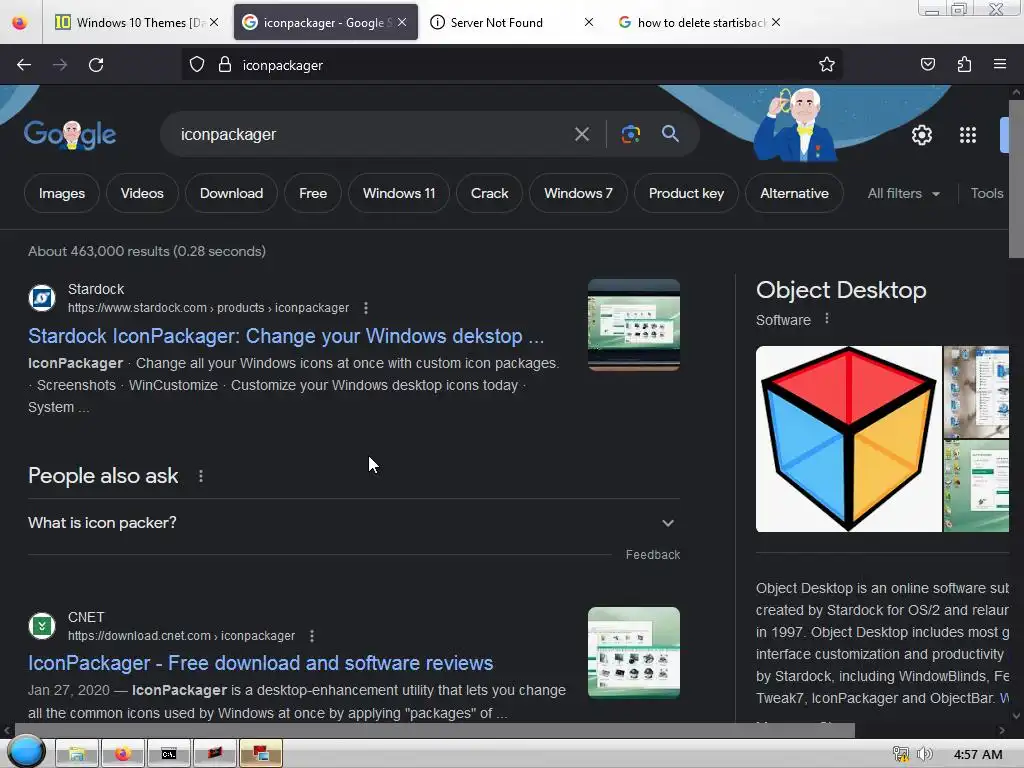
Task: Click the 4:57 AM taskbar clock
Action: tap(978, 754)
